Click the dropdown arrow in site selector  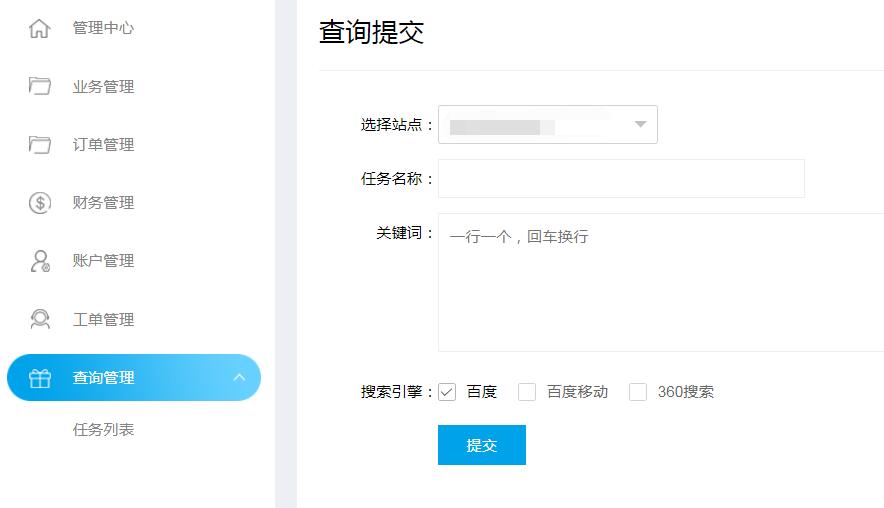coord(640,124)
